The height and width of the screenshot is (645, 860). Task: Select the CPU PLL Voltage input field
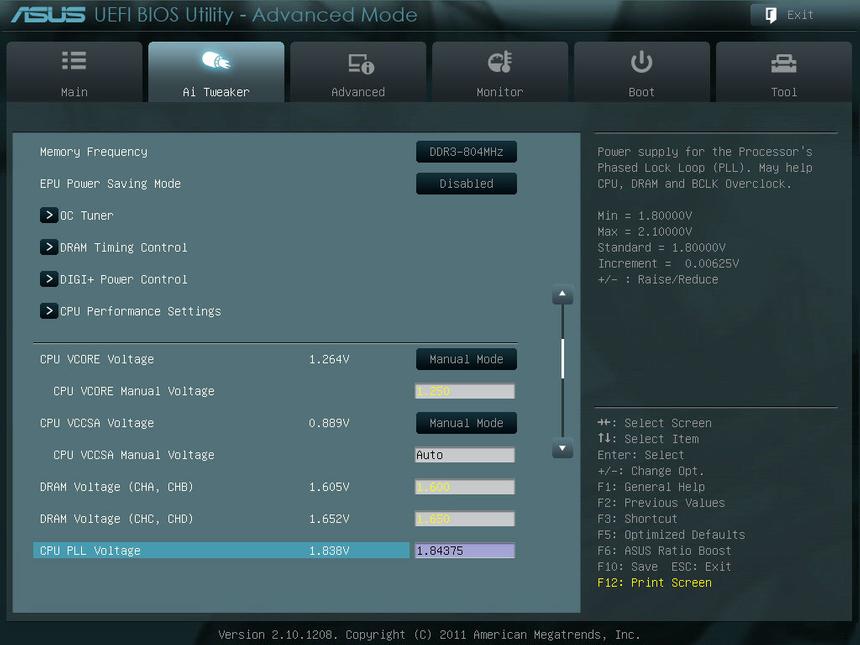[464, 551]
